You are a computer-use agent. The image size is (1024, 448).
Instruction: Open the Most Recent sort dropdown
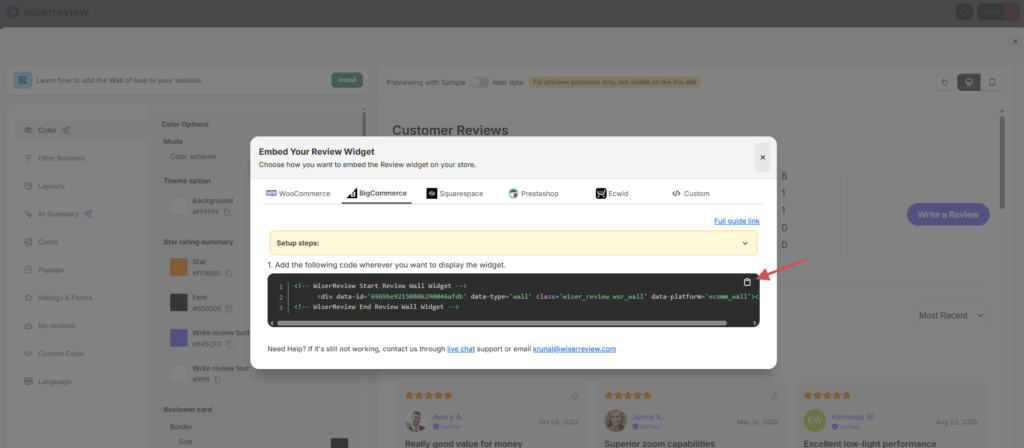pyautogui.click(x=952, y=315)
